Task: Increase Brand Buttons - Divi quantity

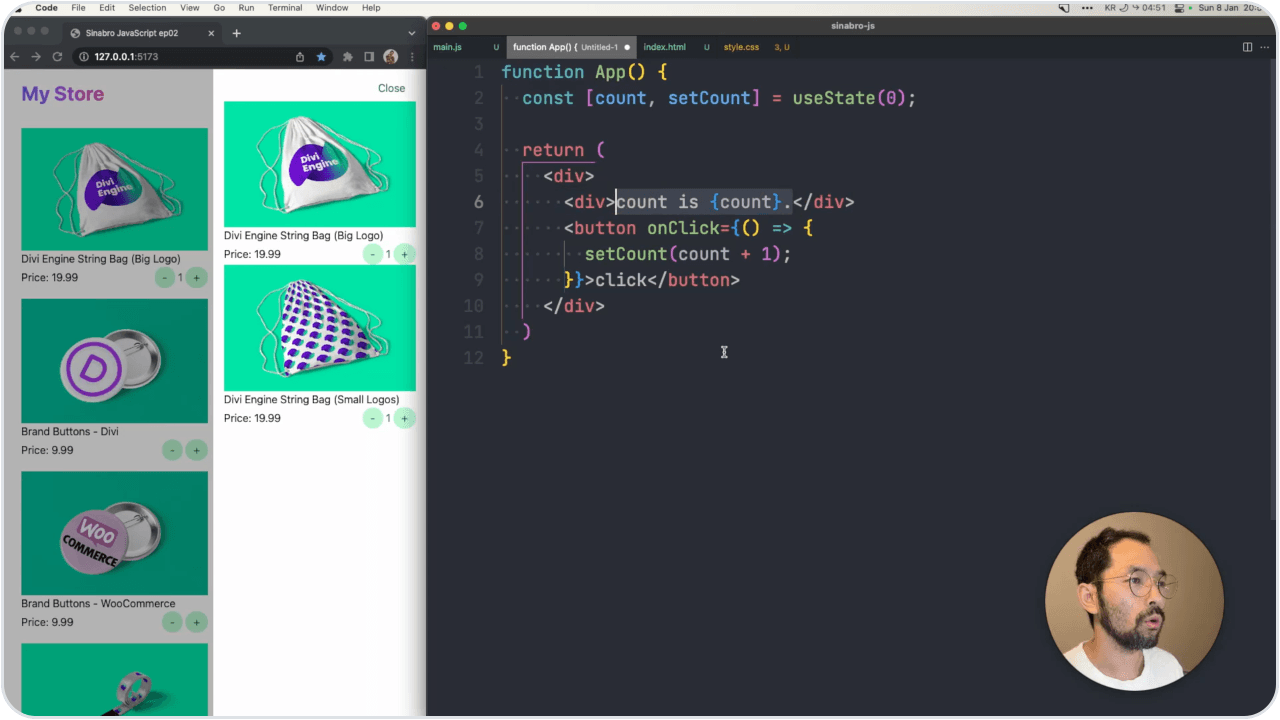Action: (x=197, y=450)
